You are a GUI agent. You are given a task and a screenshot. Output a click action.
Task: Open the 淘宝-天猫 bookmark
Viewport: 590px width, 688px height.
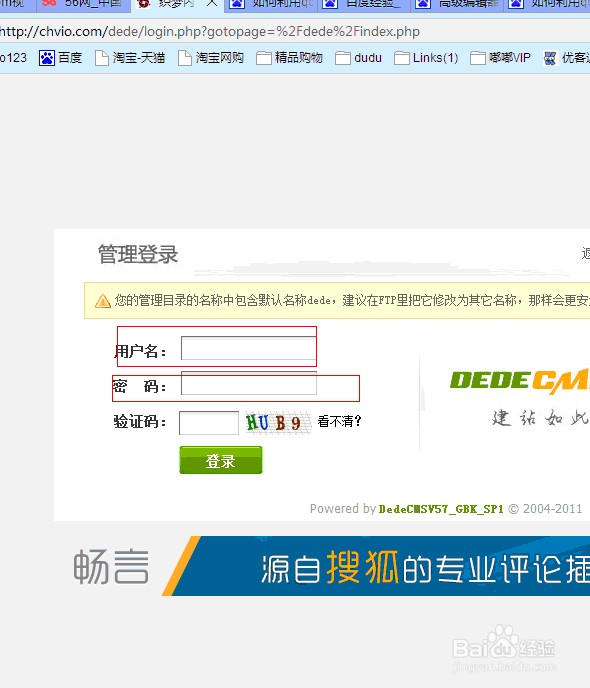130,58
